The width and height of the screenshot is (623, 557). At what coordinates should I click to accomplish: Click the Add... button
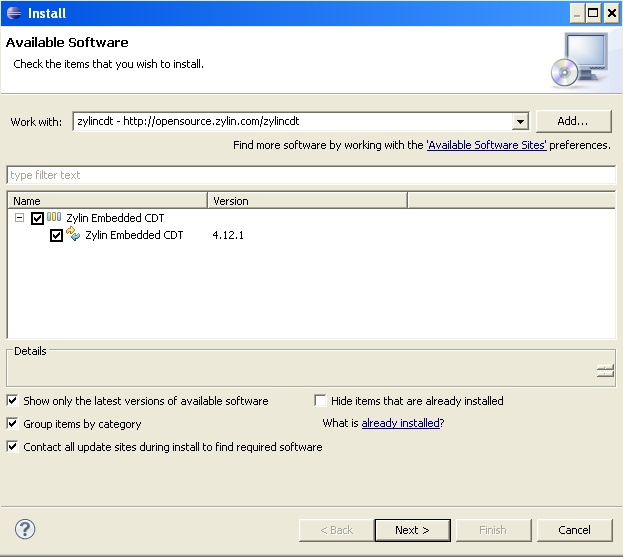coord(573,121)
